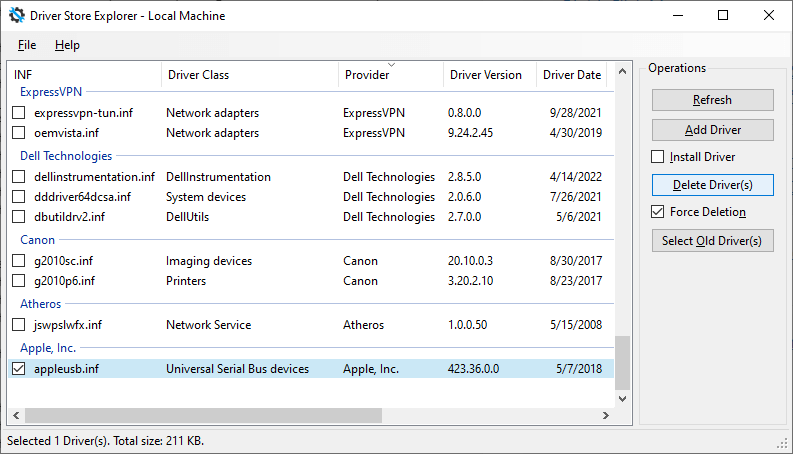Viewport: 793px width, 454px height.
Task: Click the 5/15/2008 driver date
Action: point(576,325)
